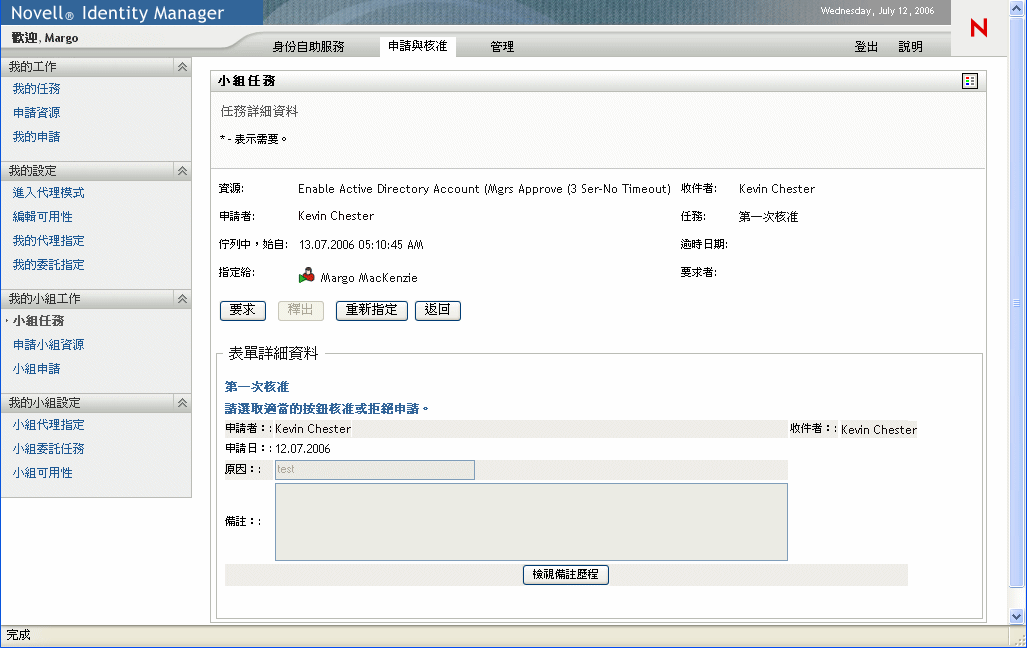This screenshot has height=648, width=1027.
Task: Open 小組代理指定 link
Action: 48,425
